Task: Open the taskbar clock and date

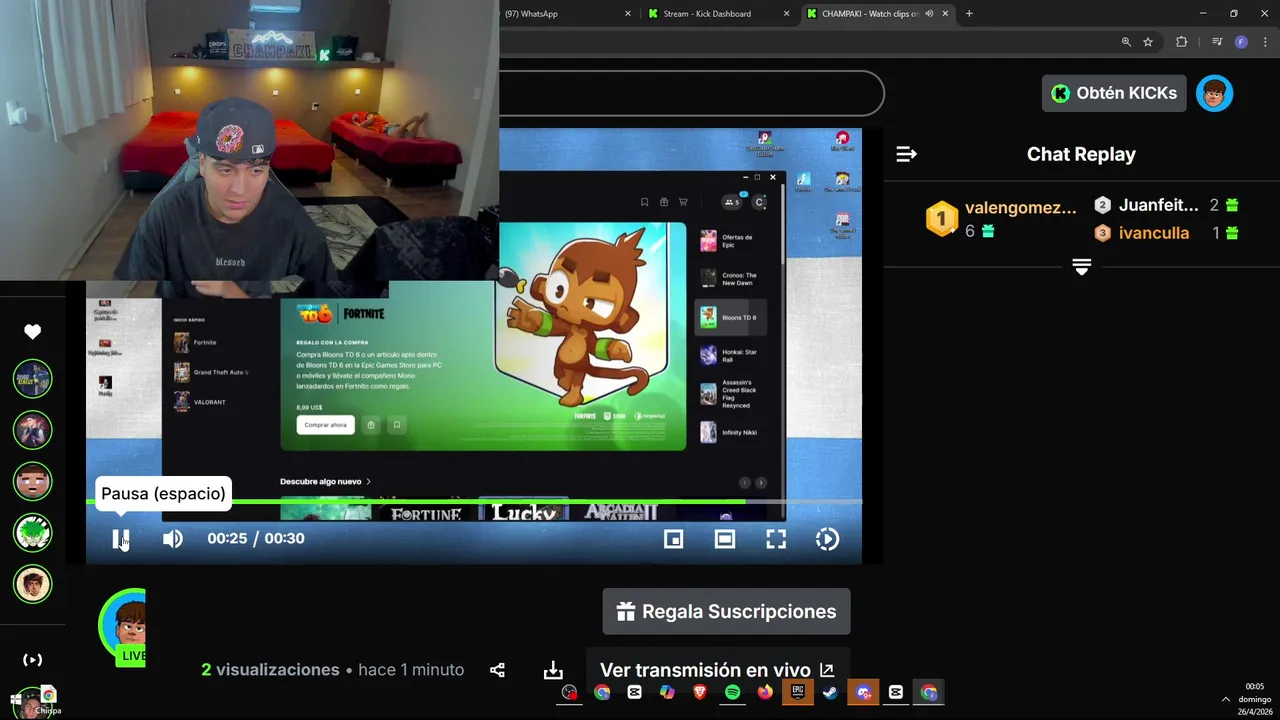Action: [x=1255, y=699]
